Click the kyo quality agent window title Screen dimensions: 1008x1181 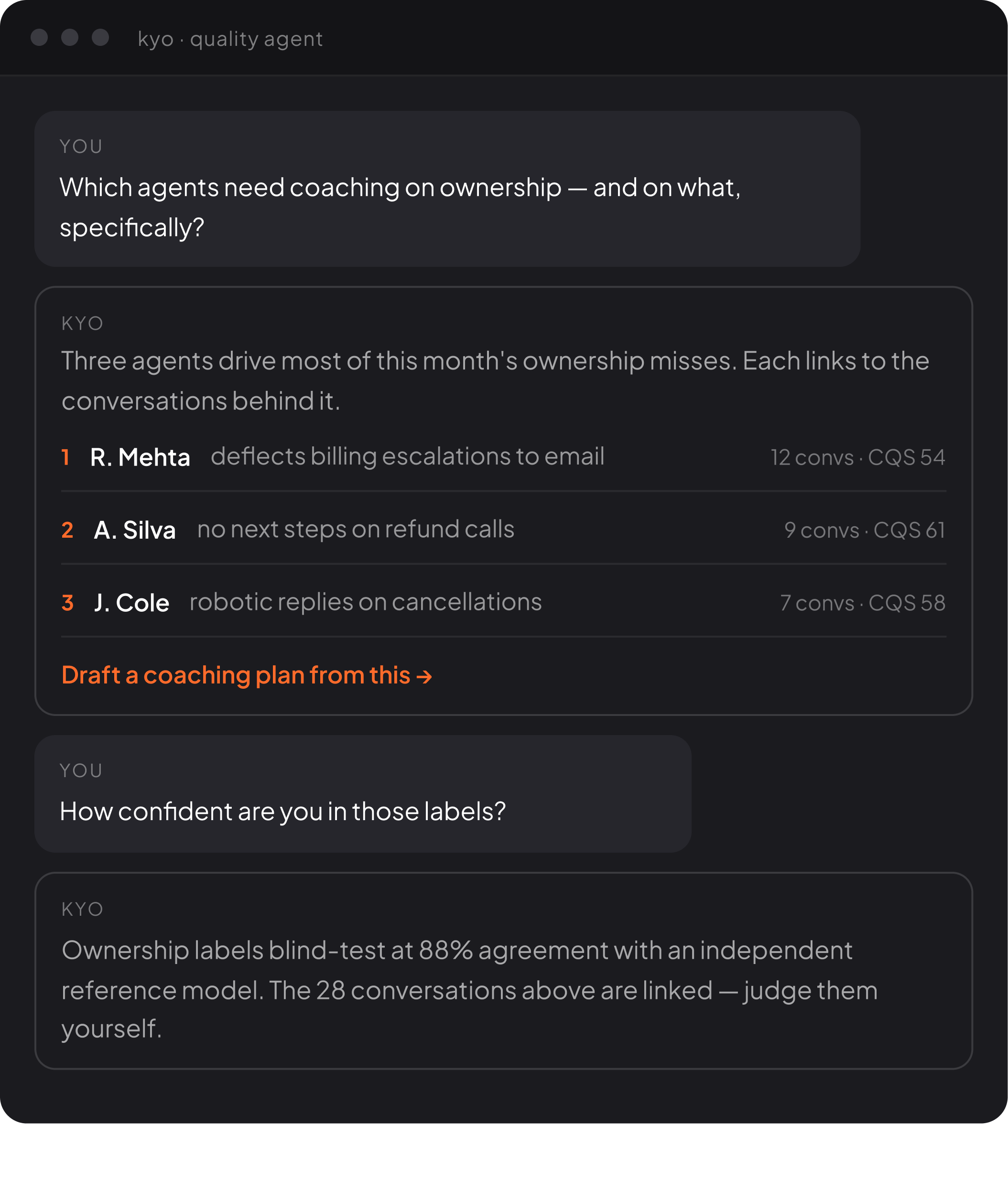(230, 39)
